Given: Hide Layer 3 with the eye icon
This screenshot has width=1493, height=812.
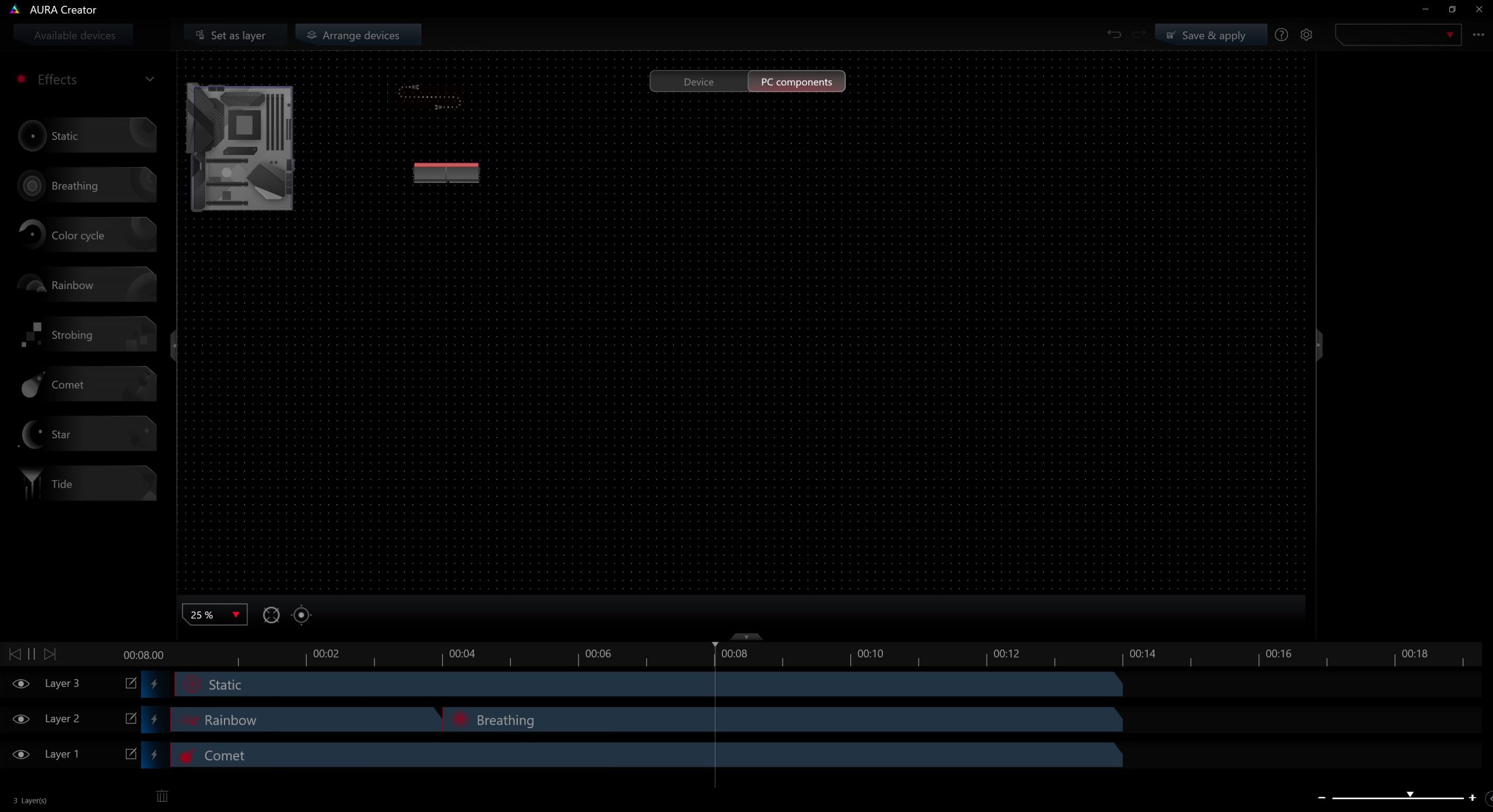Looking at the screenshot, I should pyautogui.click(x=21, y=684).
